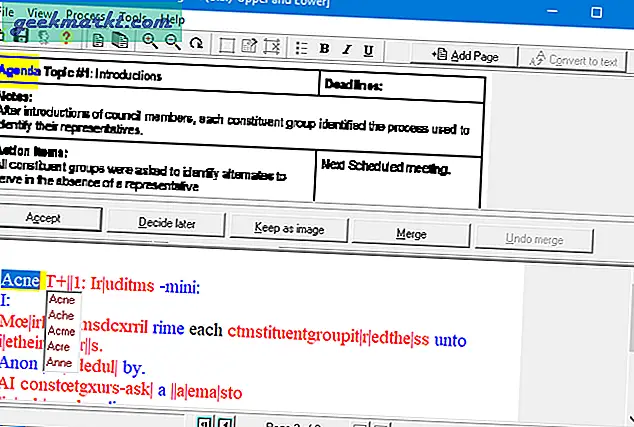This screenshot has height=427, width=634.
Task: Click the blue text -mini:
Action: tap(180, 287)
